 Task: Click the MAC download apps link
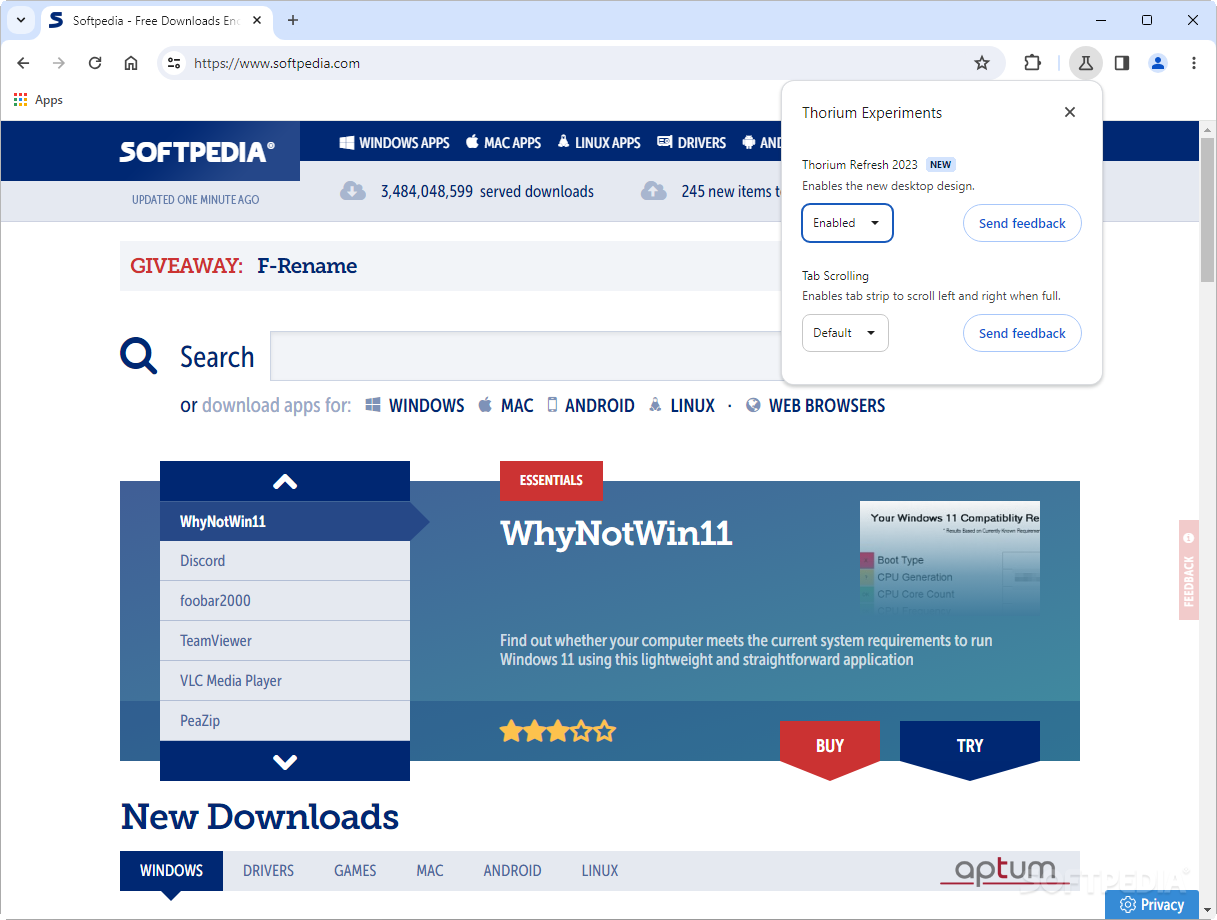coord(506,405)
